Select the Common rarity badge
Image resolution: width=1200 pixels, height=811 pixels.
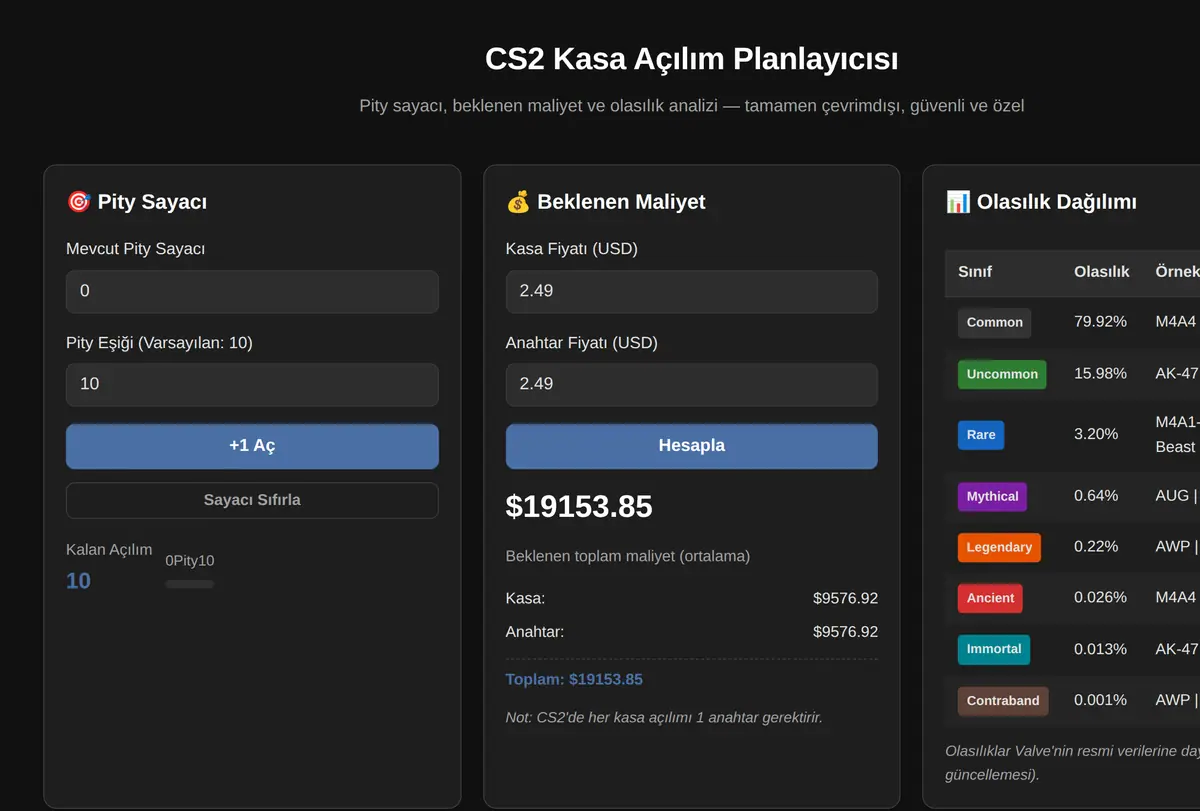click(x=994, y=322)
